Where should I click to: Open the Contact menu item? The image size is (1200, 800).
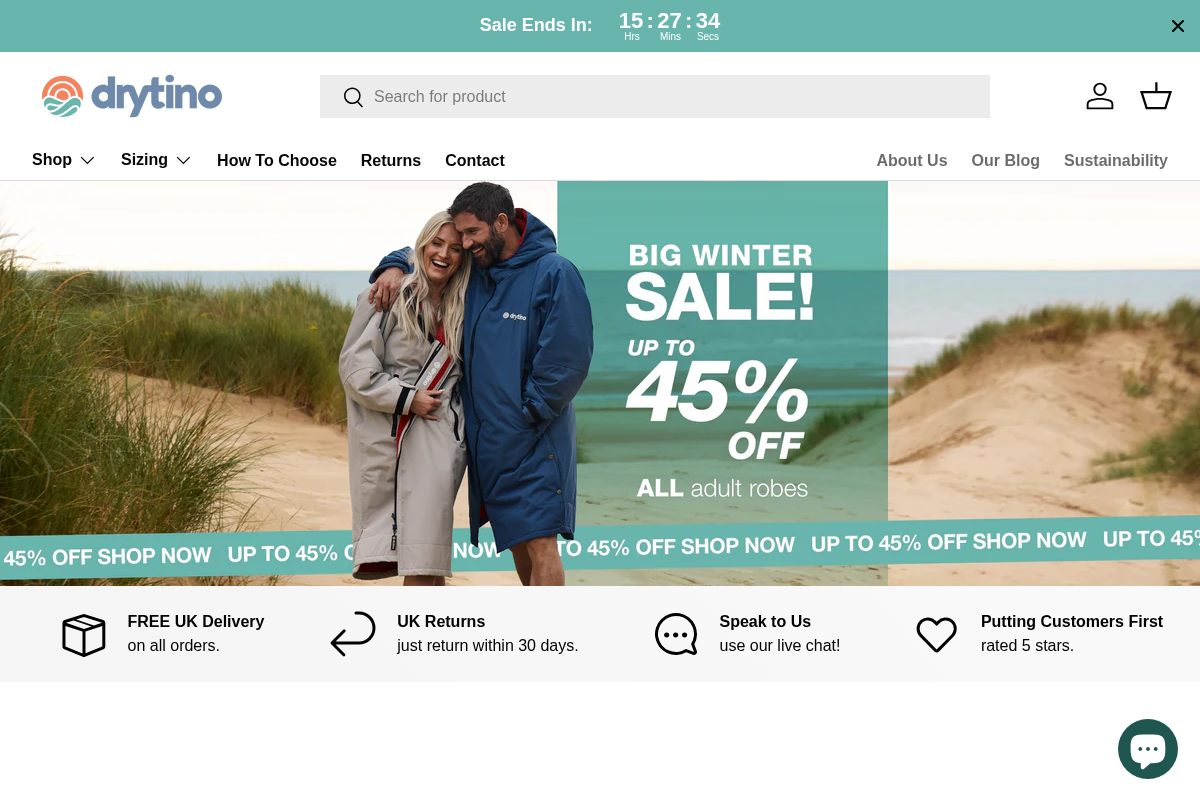(x=475, y=160)
